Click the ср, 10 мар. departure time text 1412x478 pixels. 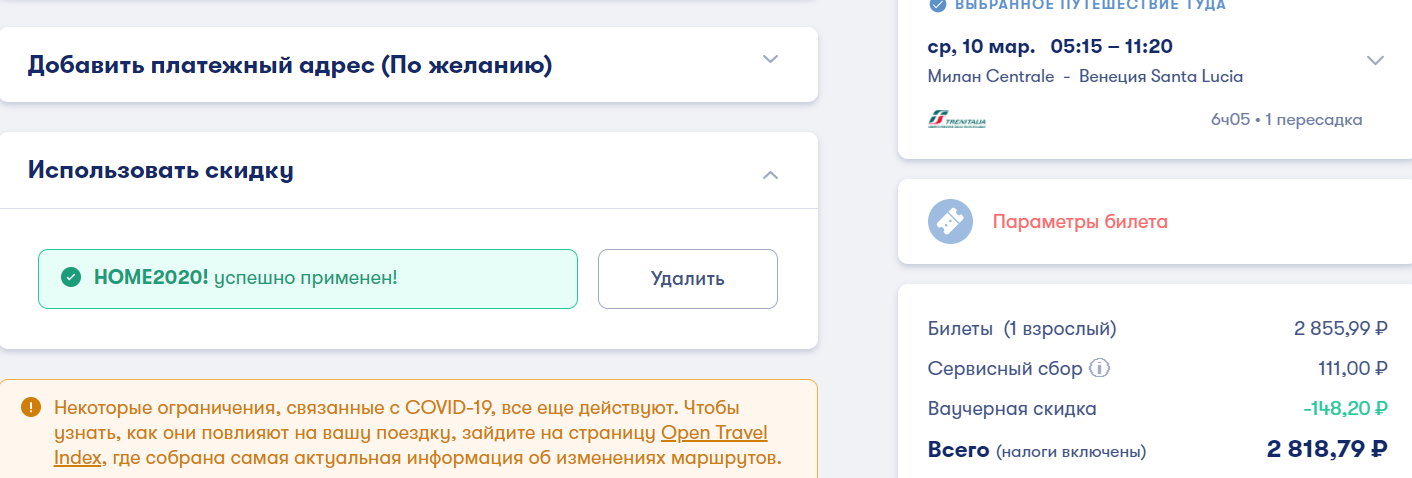1050,46
